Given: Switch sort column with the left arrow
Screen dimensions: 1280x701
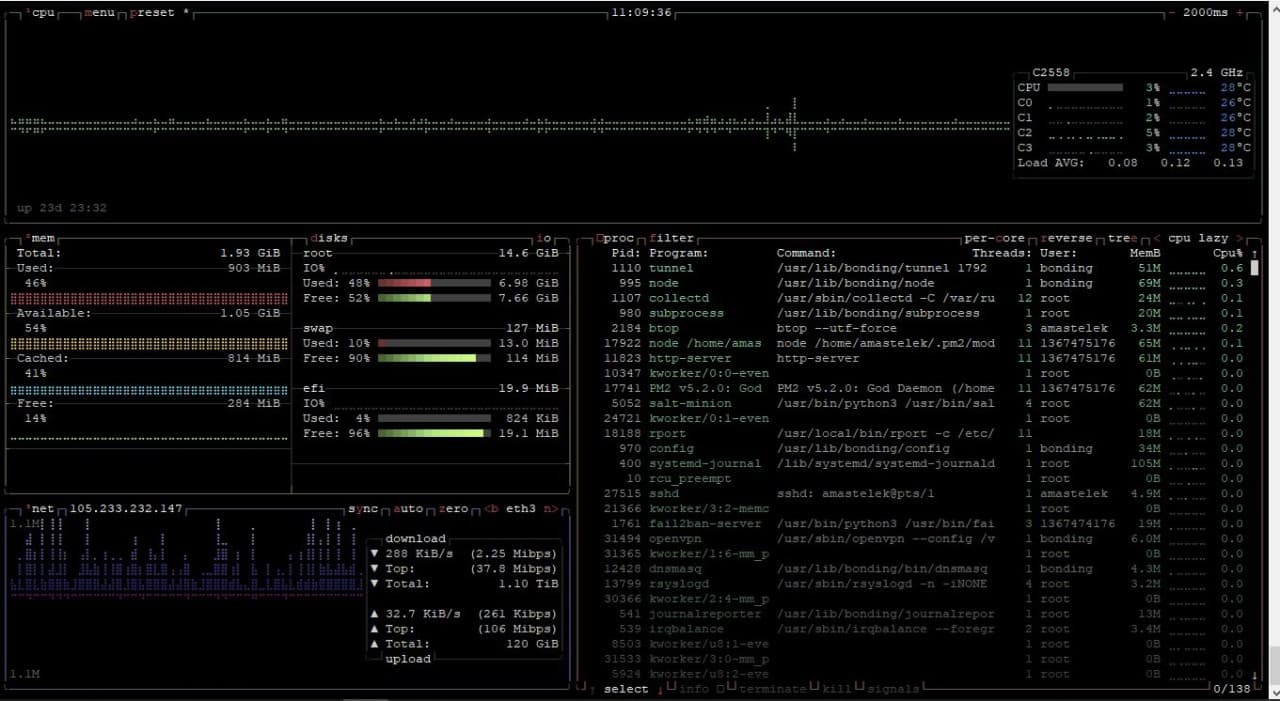Looking at the screenshot, I should click(x=1156, y=238).
